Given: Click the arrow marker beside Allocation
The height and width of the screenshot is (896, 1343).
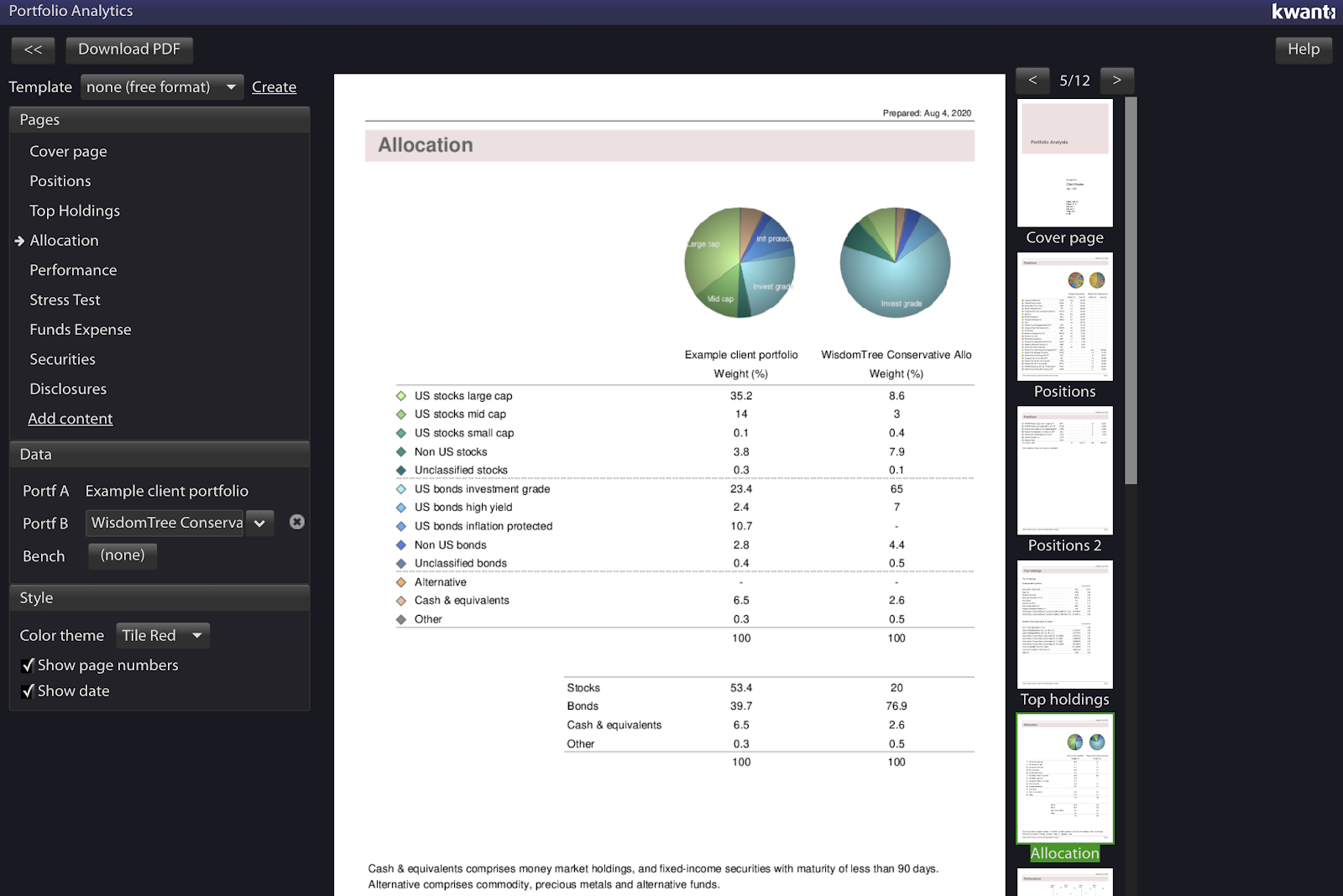Looking at the screenshot, I should 19,241.
